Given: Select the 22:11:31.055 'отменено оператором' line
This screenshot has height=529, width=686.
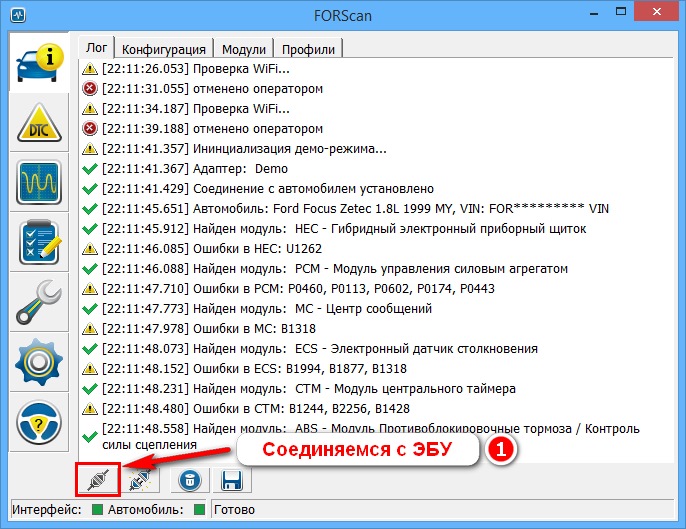Looking at the screenshot, I should point(376,89).
